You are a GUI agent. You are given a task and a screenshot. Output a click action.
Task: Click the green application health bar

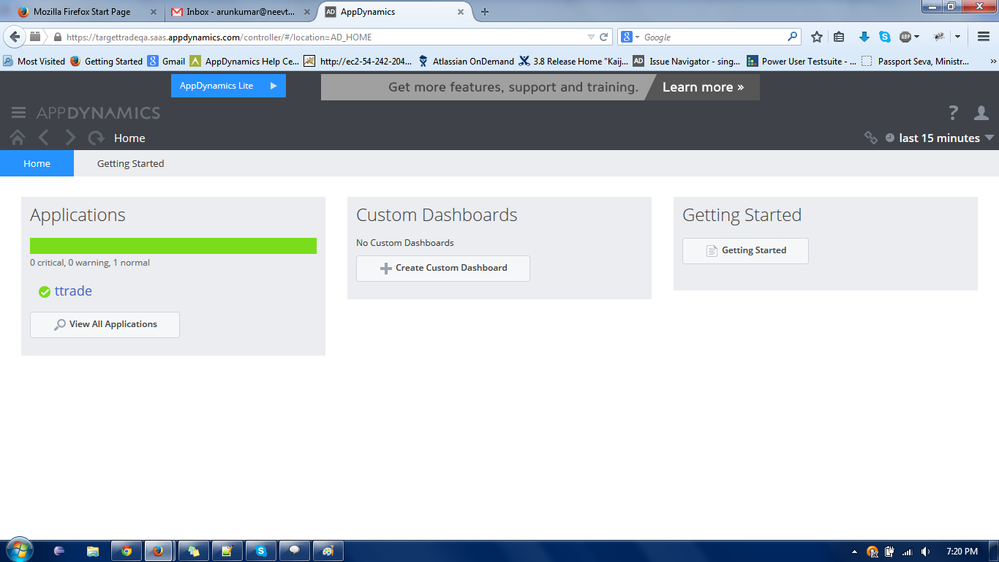click(x=173, y=246)
